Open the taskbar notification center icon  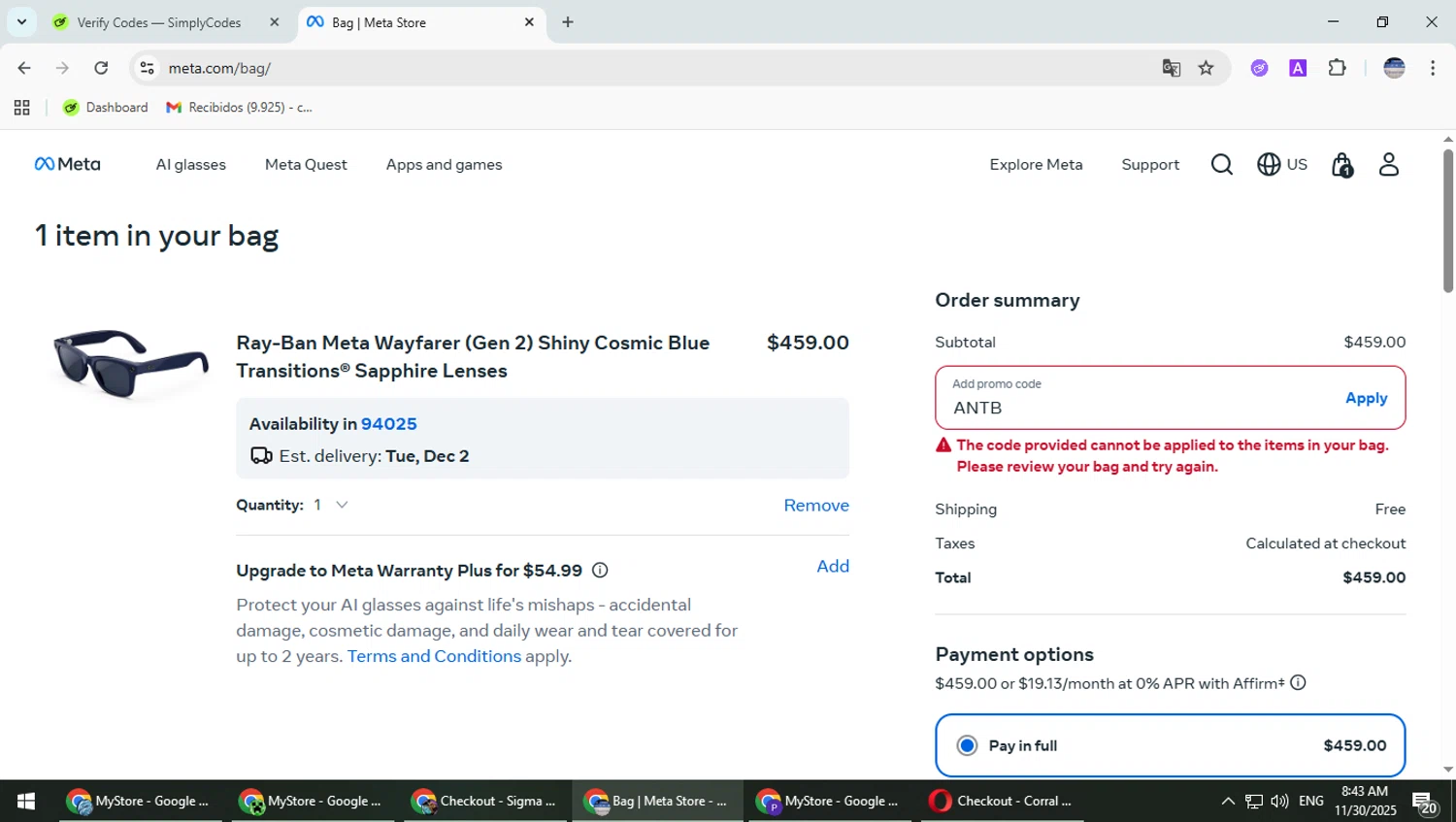[1425, 803]
